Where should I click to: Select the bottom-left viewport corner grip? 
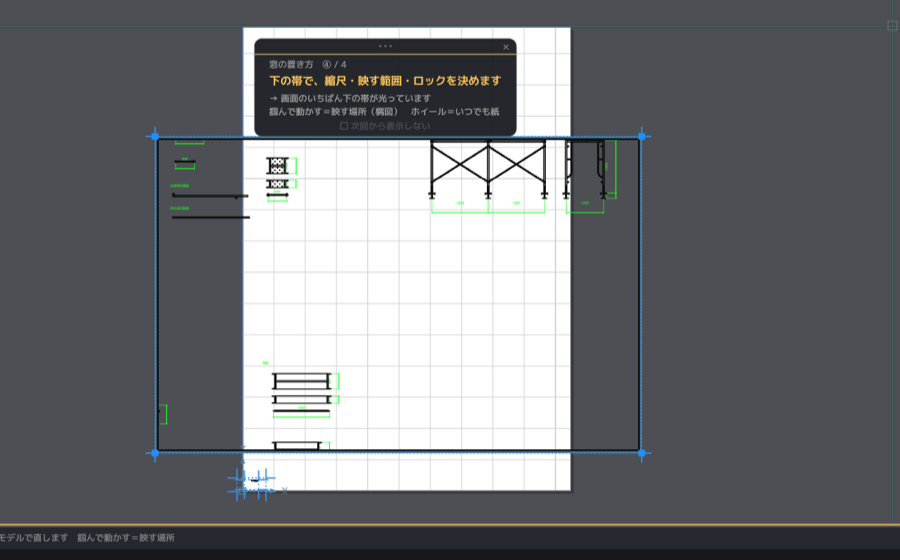pos(155,453)
